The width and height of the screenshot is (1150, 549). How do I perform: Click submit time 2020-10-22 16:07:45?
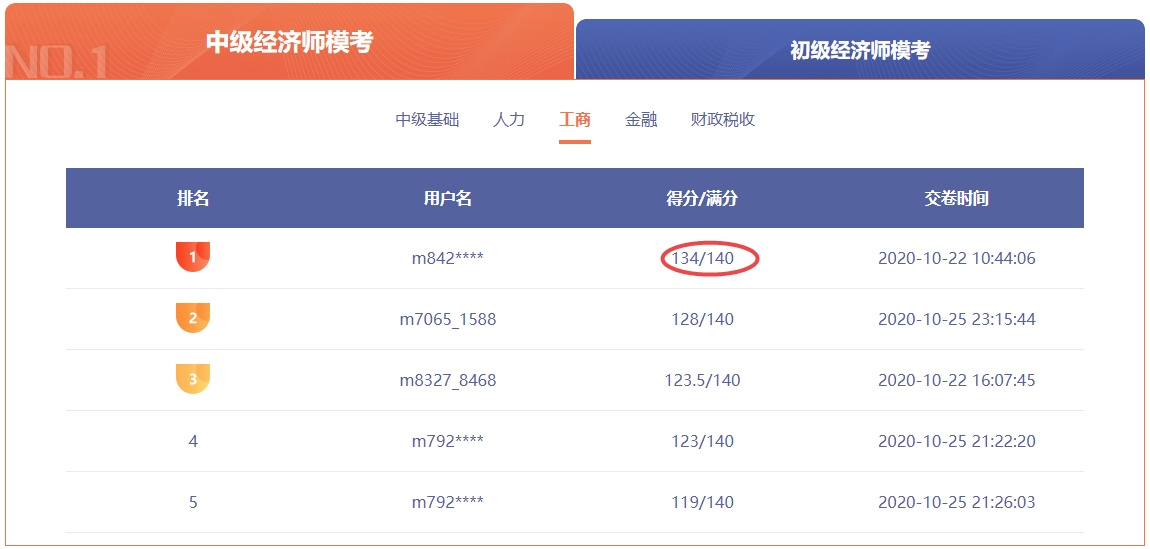956,380
